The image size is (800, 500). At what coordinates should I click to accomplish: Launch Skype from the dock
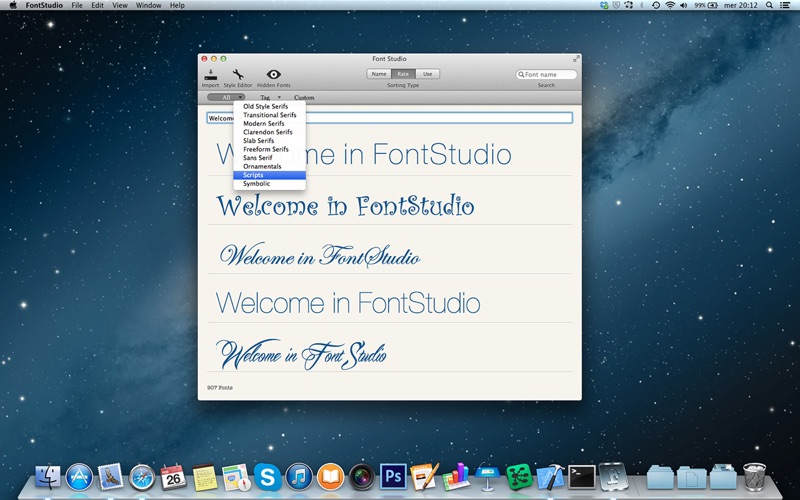267,478
